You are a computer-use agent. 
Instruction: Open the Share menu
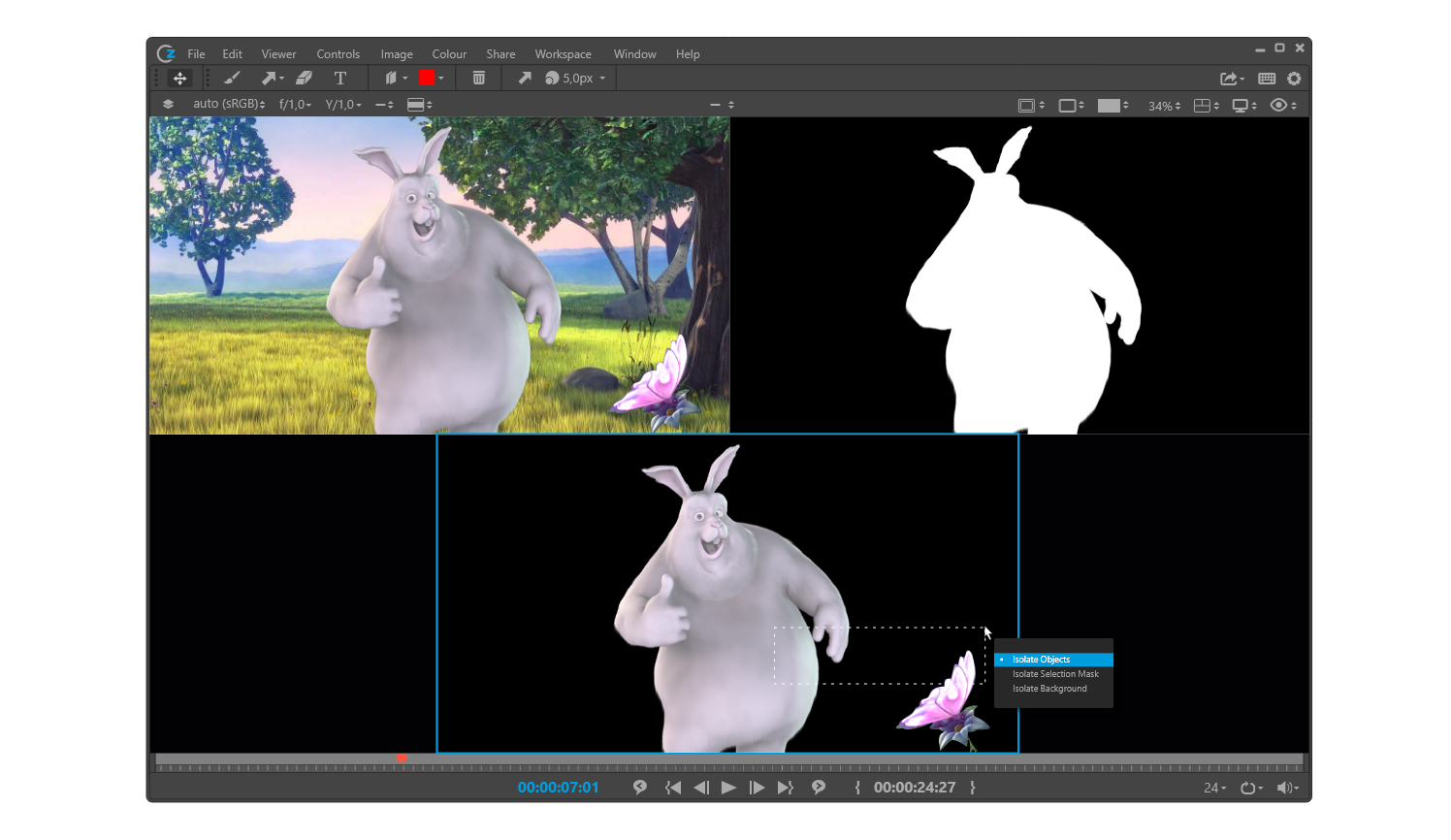click(x=500, y=54)
